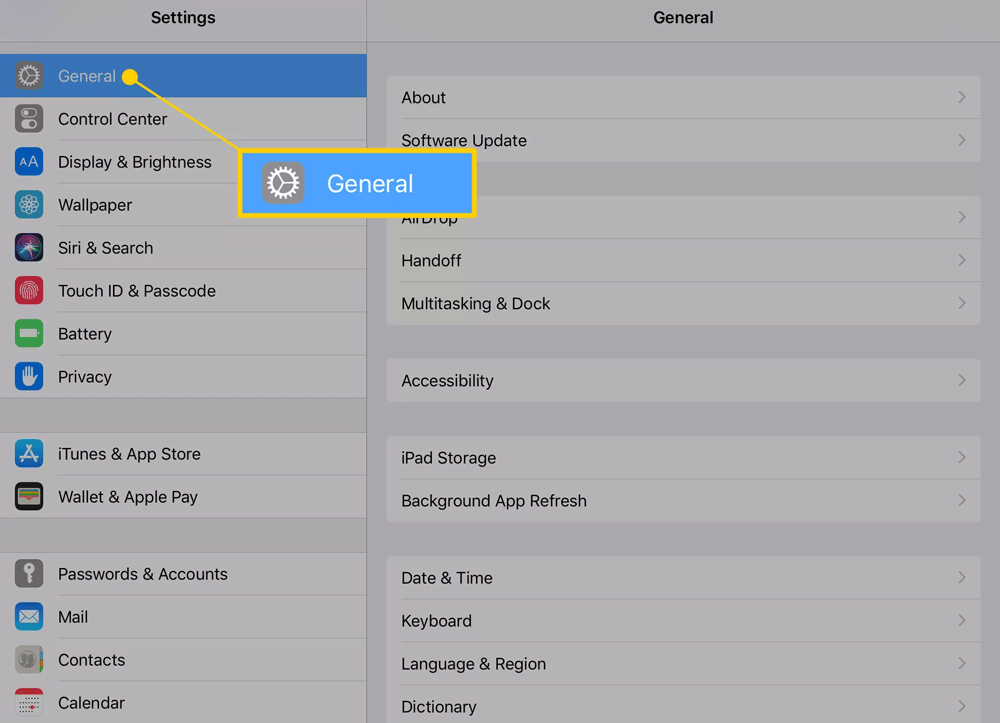Tap Background App Refresh
Viewport: 1000px width, 723px height.
683,501
